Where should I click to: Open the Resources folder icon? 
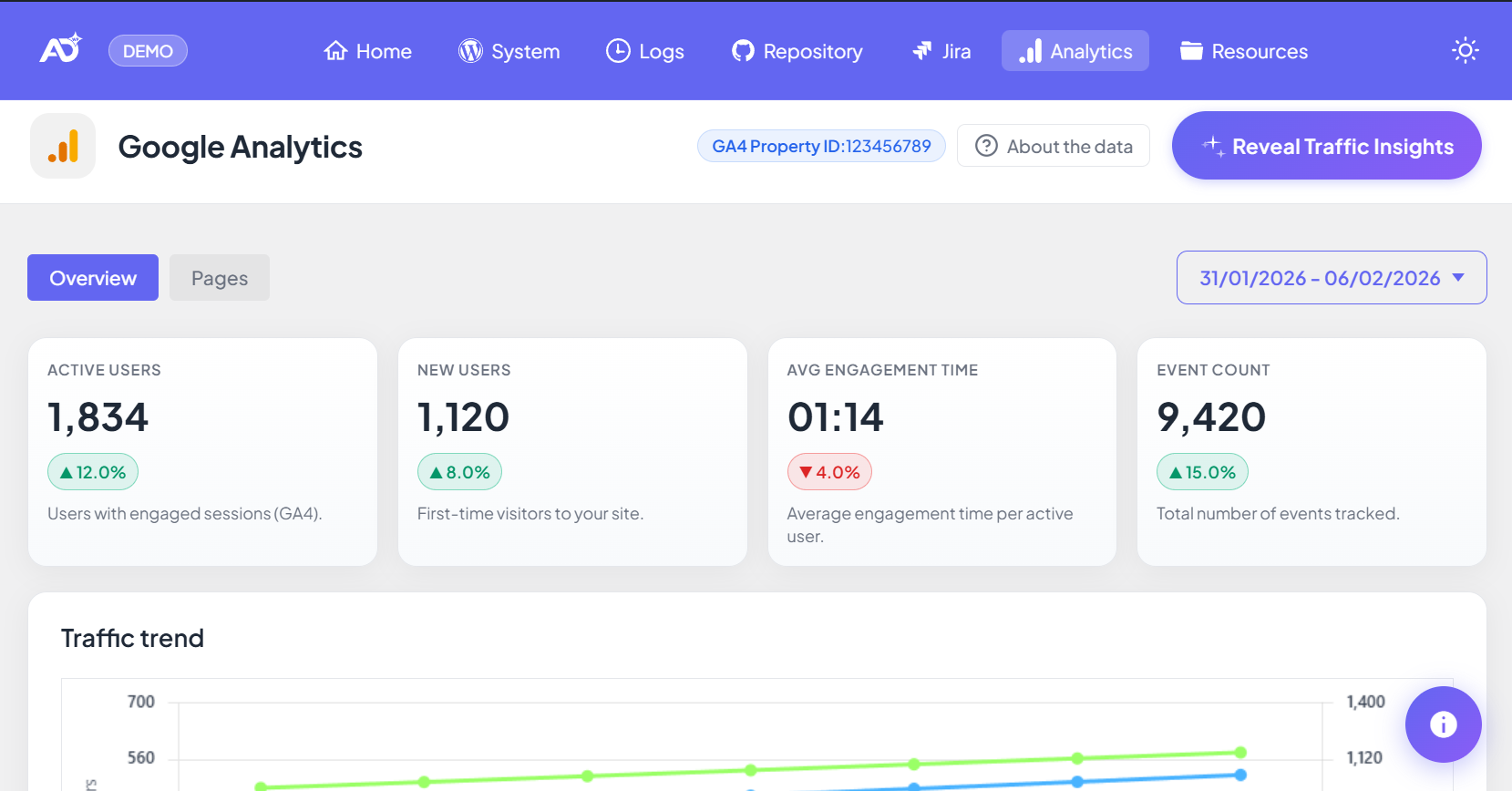1243,51
